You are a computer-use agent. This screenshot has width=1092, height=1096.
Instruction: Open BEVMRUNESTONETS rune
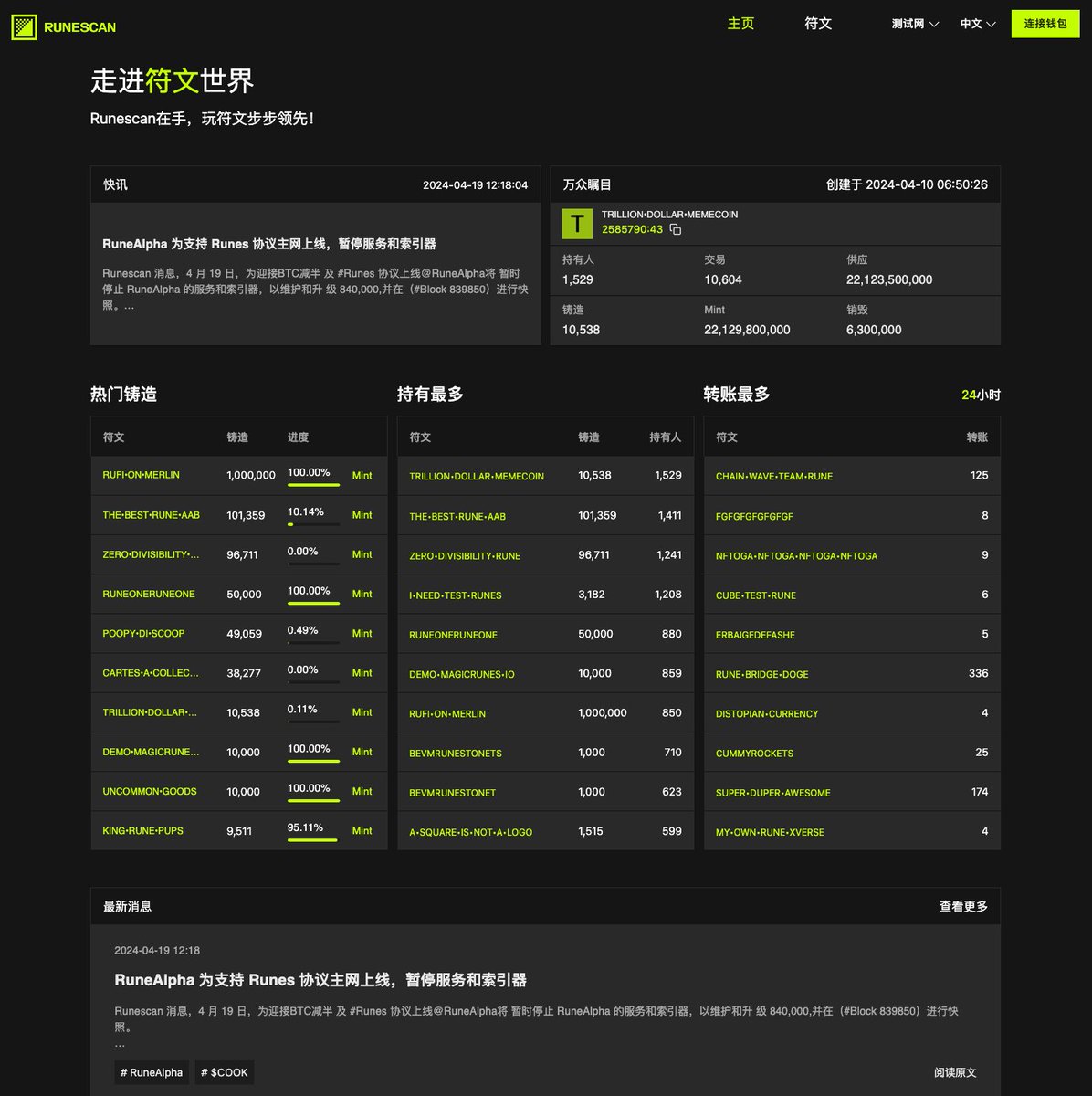pos(456,753)
